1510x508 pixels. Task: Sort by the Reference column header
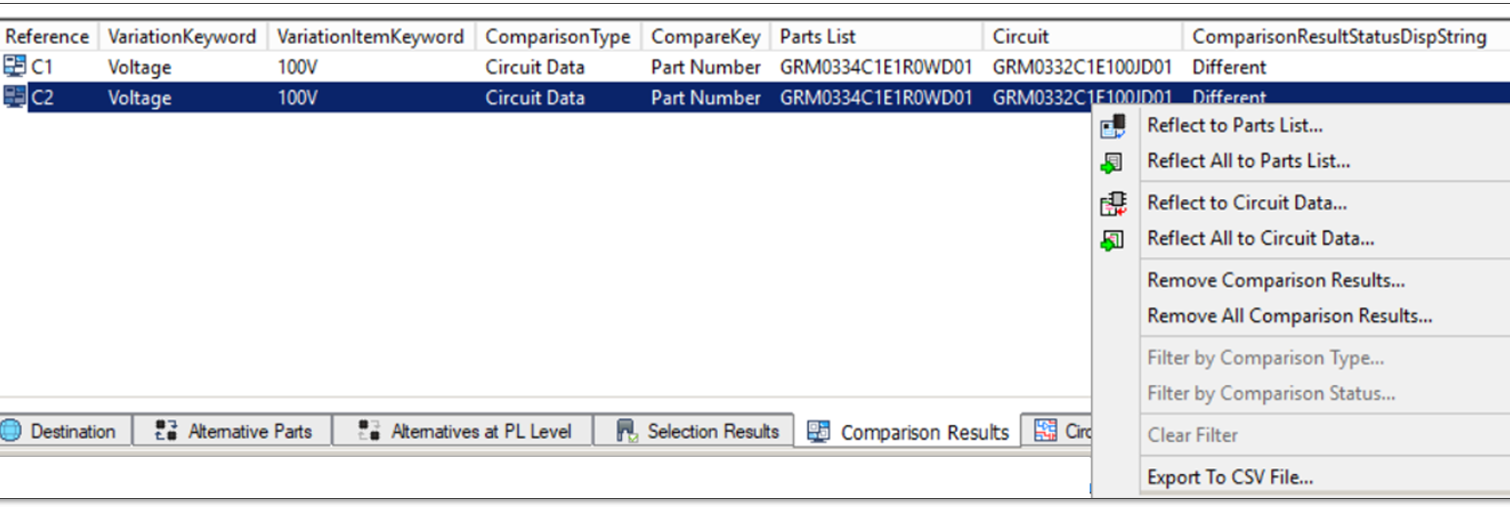click(x=47, y=37)
